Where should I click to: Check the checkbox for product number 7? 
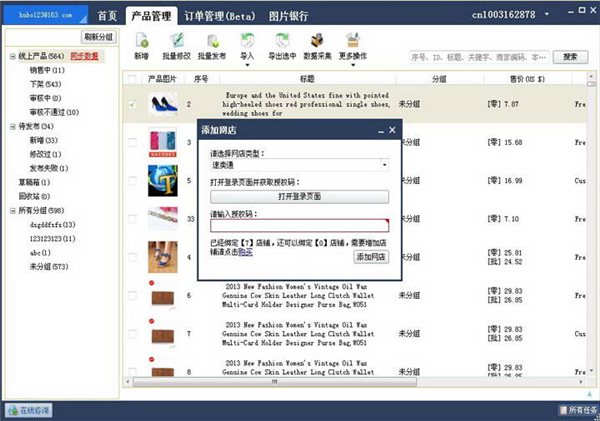pos(132,334)
